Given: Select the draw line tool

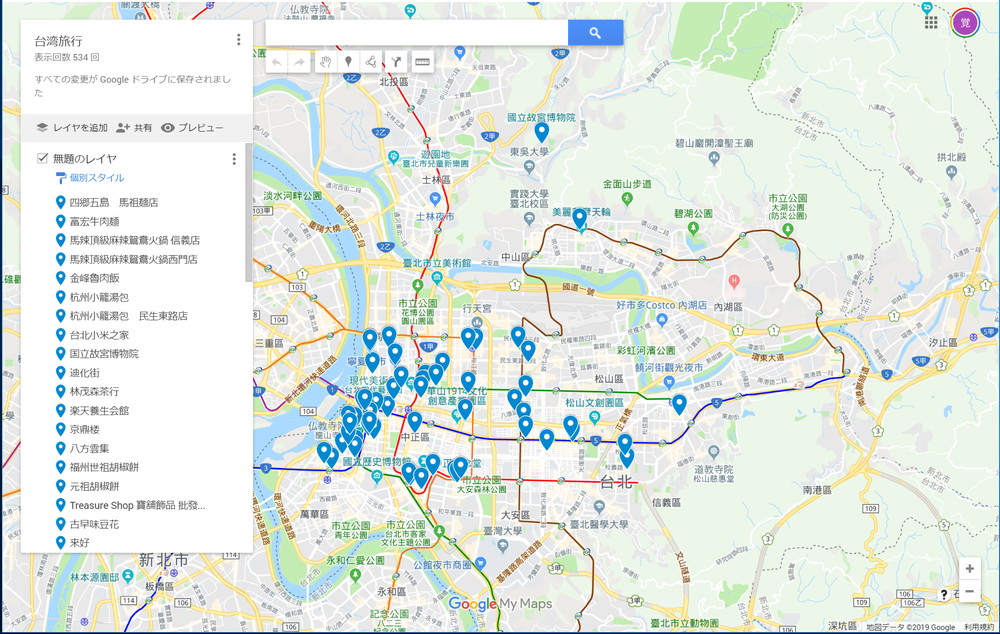Looking at the screenshot, I should coord(371,62).
